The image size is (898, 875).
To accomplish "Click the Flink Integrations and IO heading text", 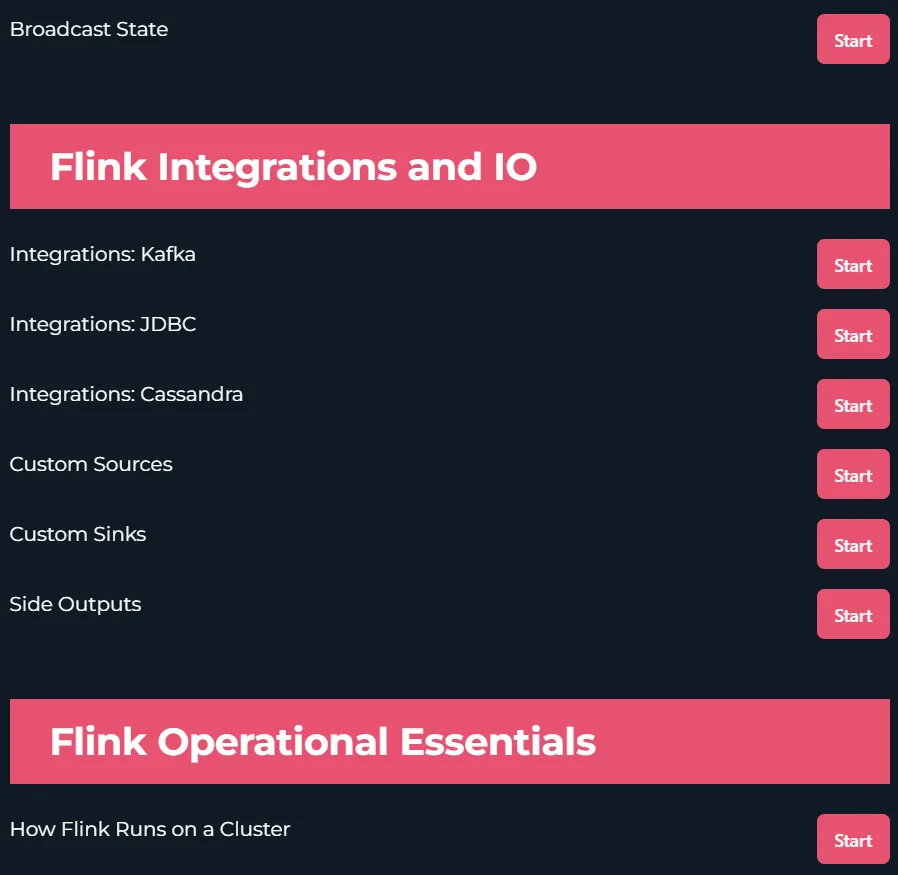I will (293, 167).
